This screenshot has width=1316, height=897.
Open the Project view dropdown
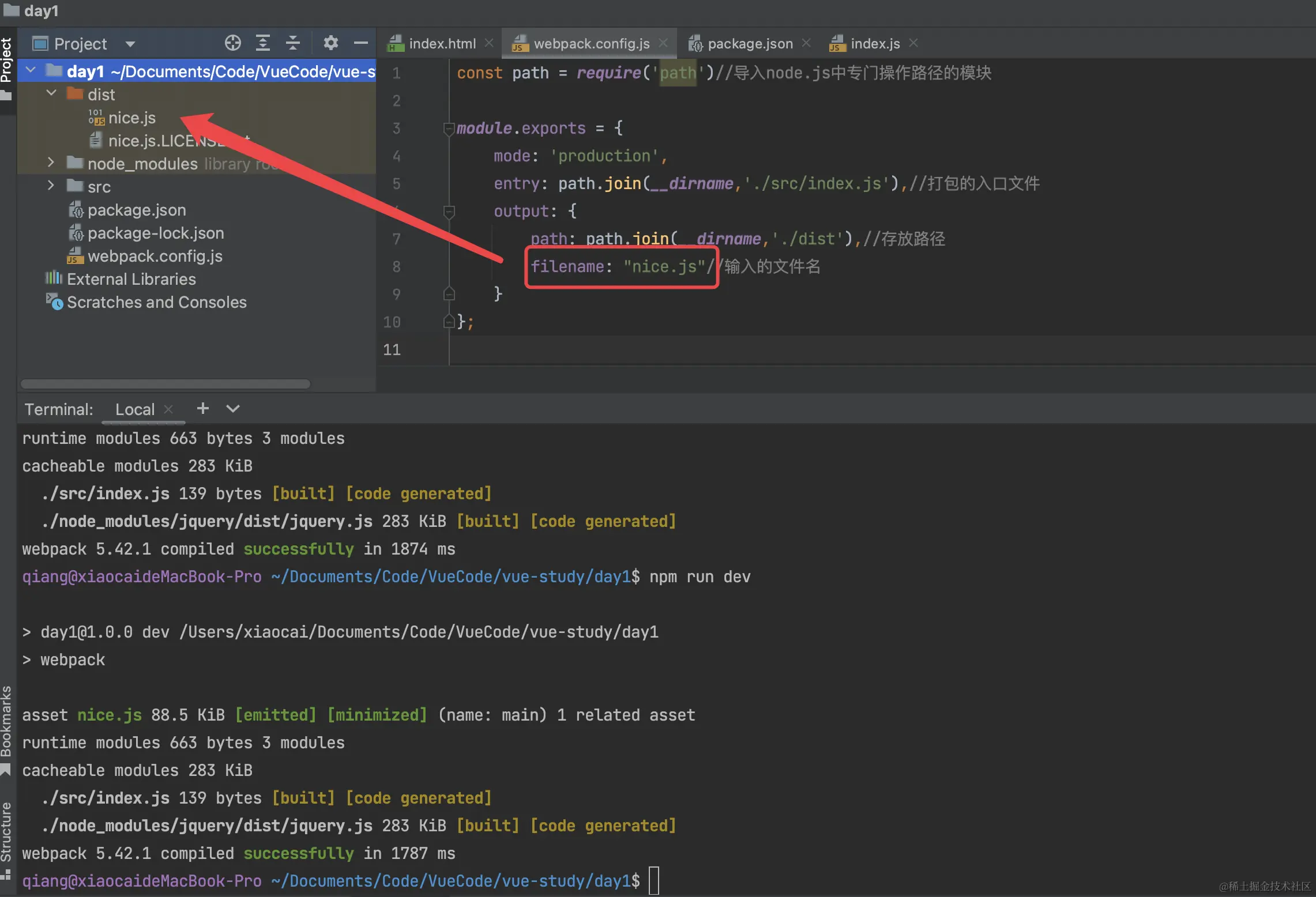click(130, 44)
